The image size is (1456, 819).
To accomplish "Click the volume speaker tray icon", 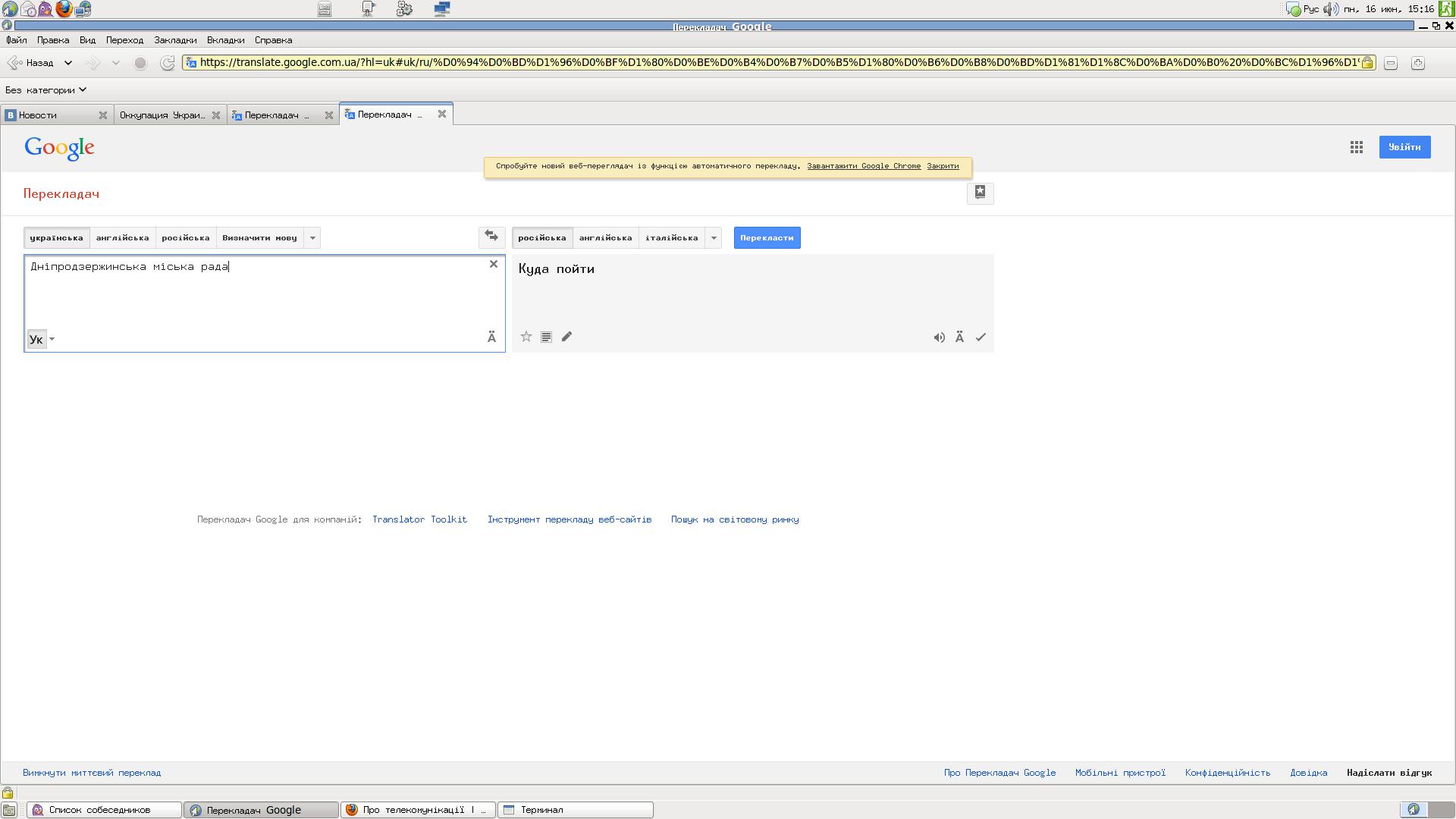I will click(1330, 9).
